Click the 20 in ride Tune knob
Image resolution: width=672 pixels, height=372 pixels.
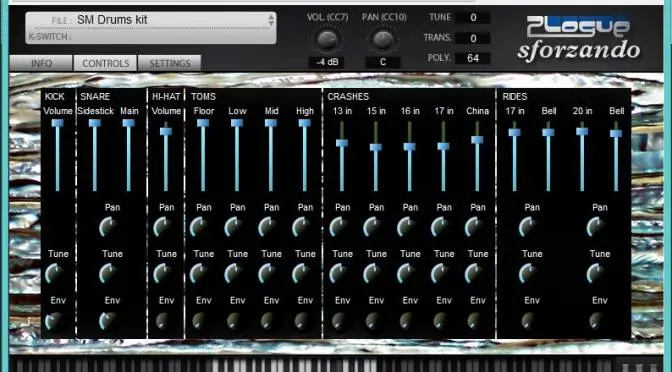tap(596, 273)
